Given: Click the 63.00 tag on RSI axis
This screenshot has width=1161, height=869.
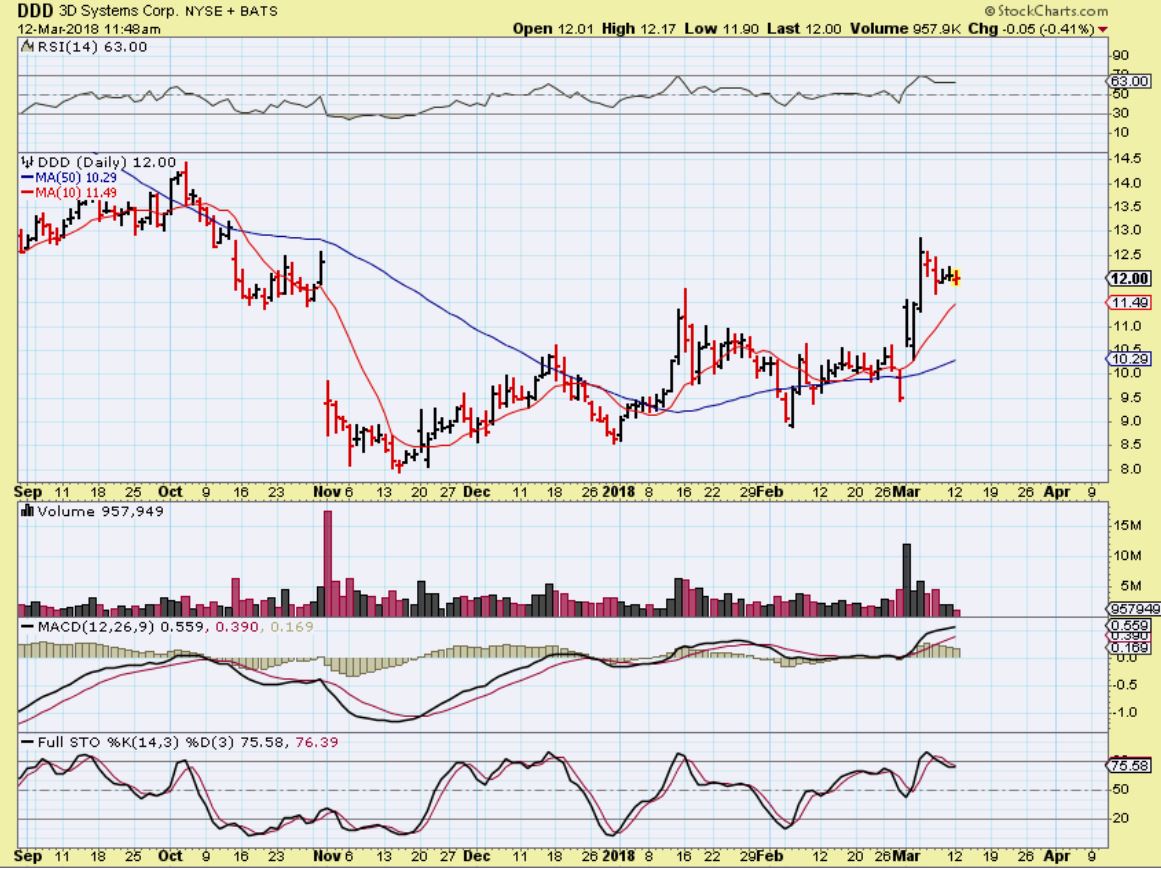Looking at the screenshot, I should pos(1130,81).
